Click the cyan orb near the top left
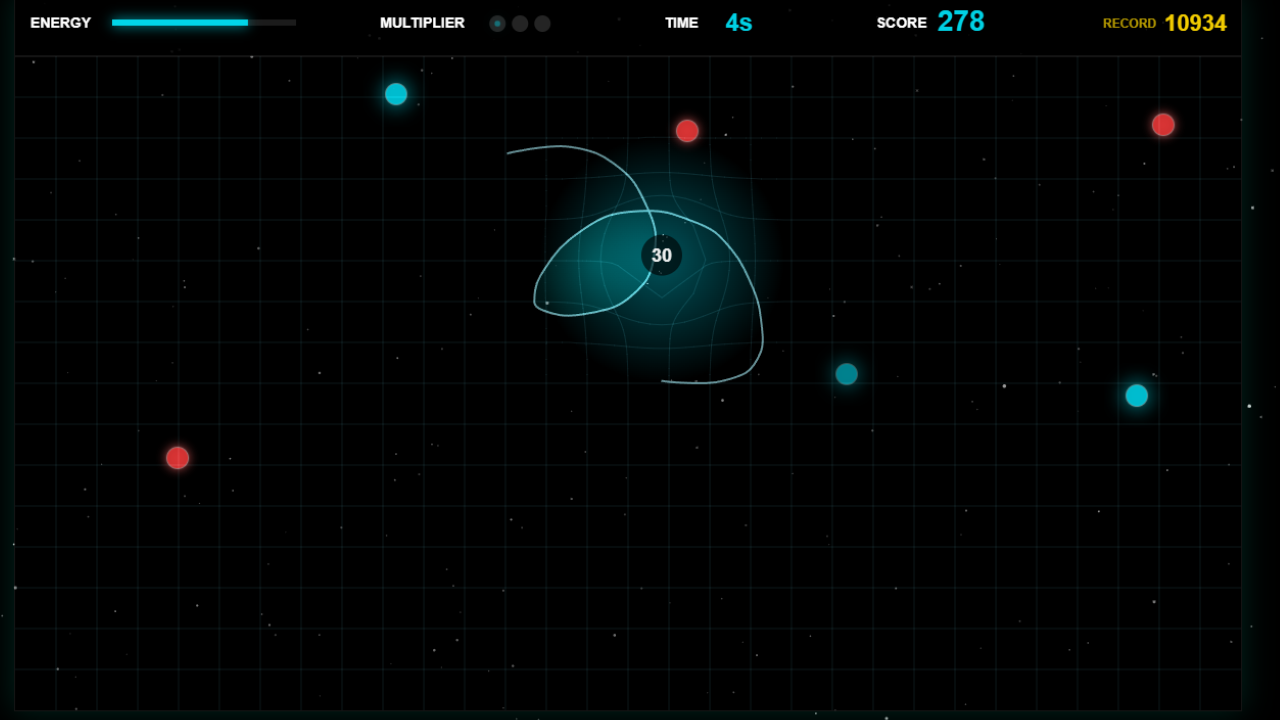 tap(396, 93)
